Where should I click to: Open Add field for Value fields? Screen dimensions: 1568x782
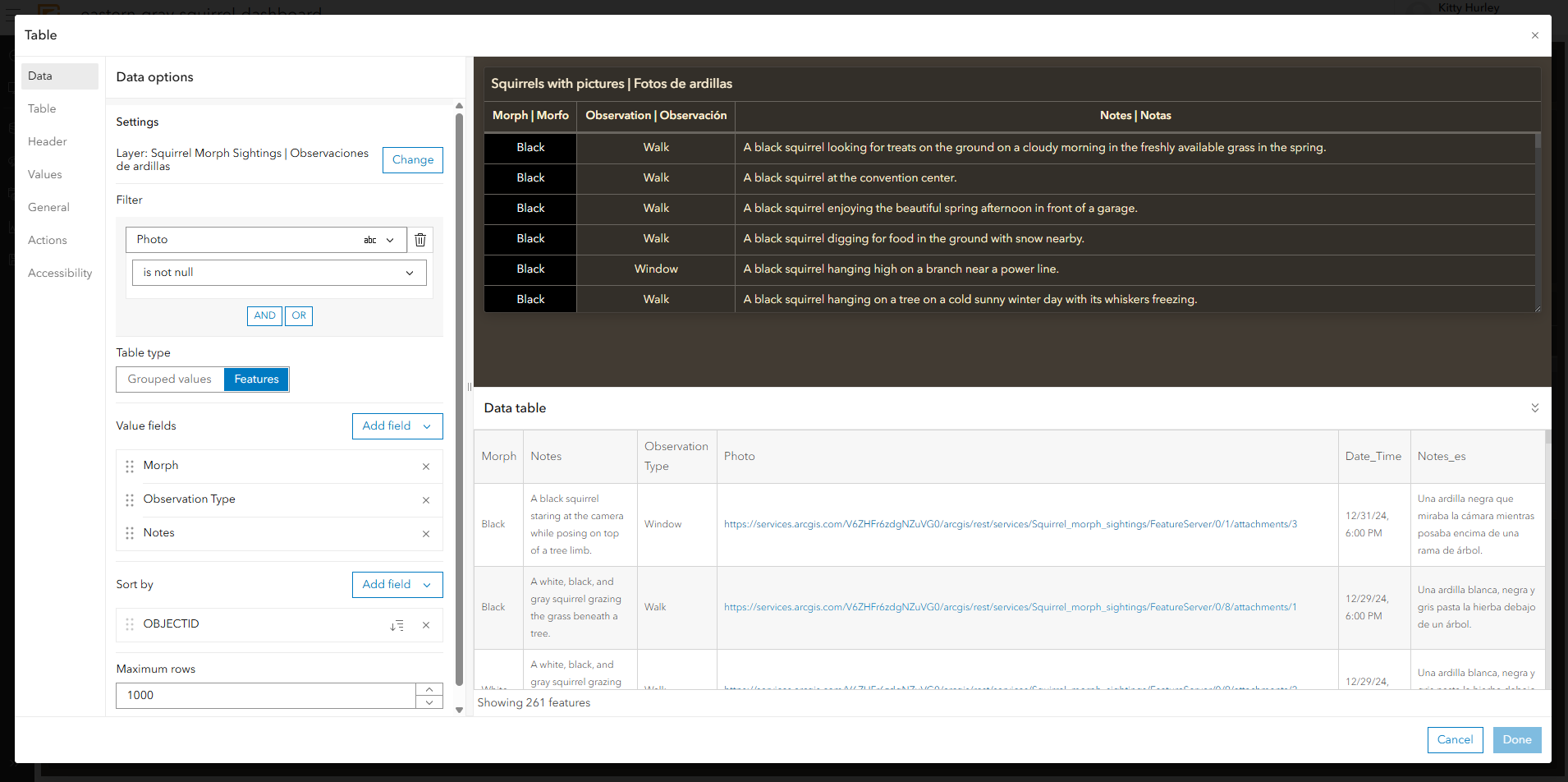click(x=397, y=426)
